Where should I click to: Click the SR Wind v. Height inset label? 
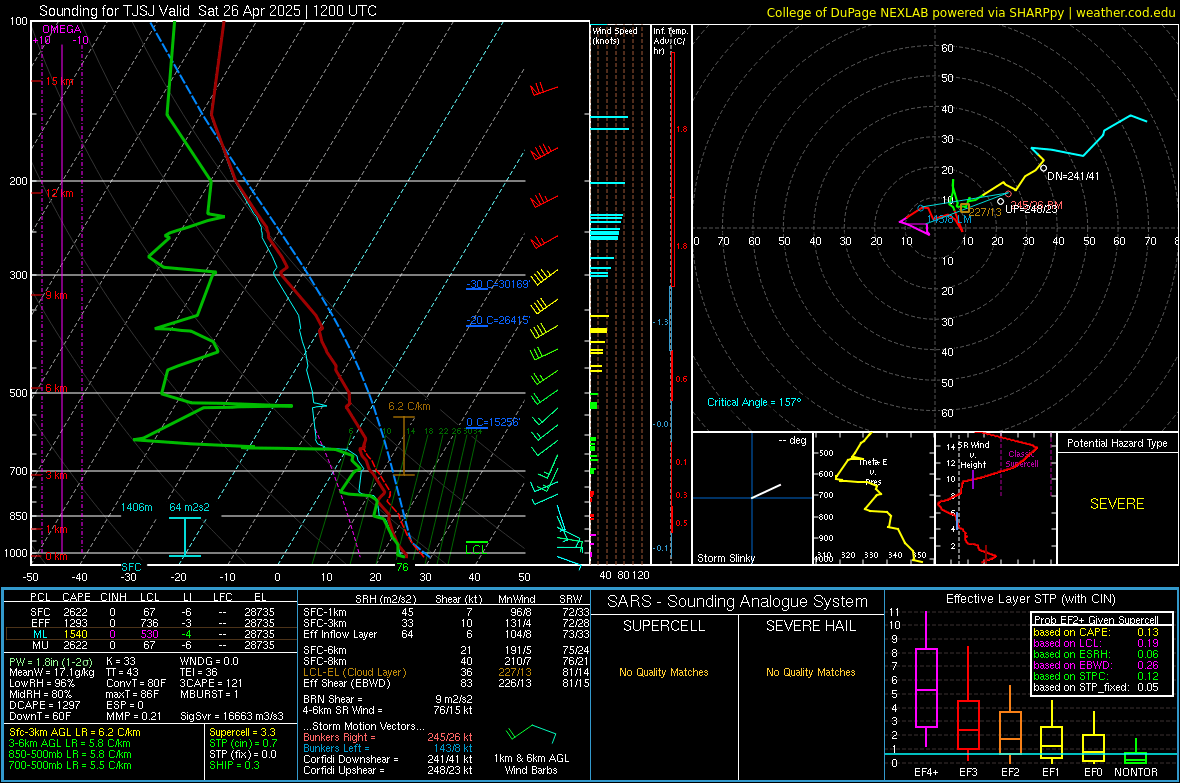coord(973,455)
